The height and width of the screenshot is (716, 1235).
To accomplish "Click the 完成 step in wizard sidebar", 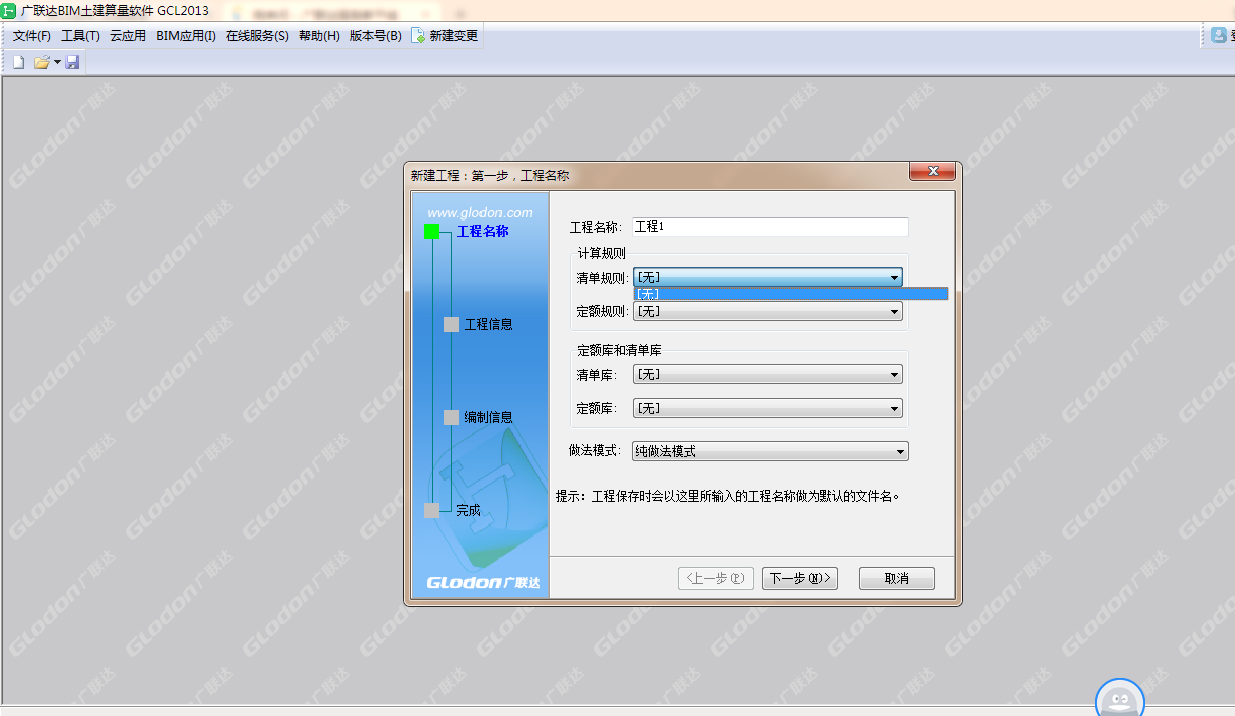I will pos(468,510).
